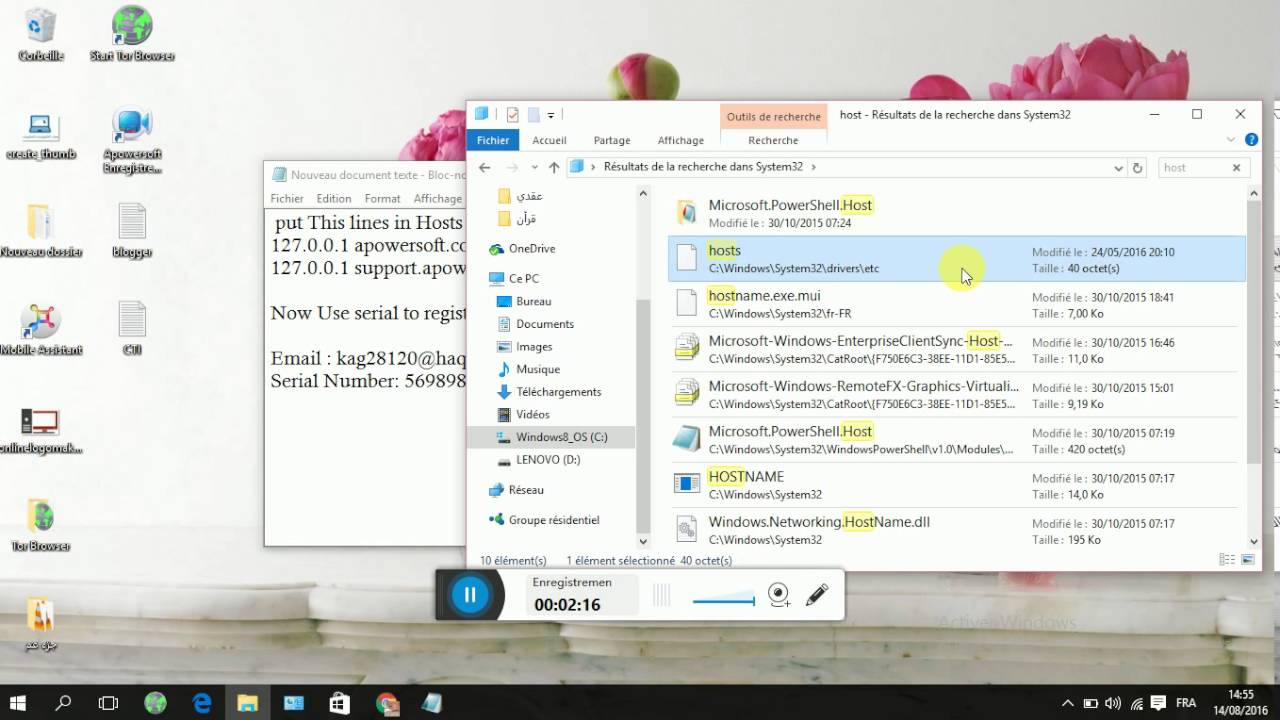Open the Windows Start menu

coord(18,703)
